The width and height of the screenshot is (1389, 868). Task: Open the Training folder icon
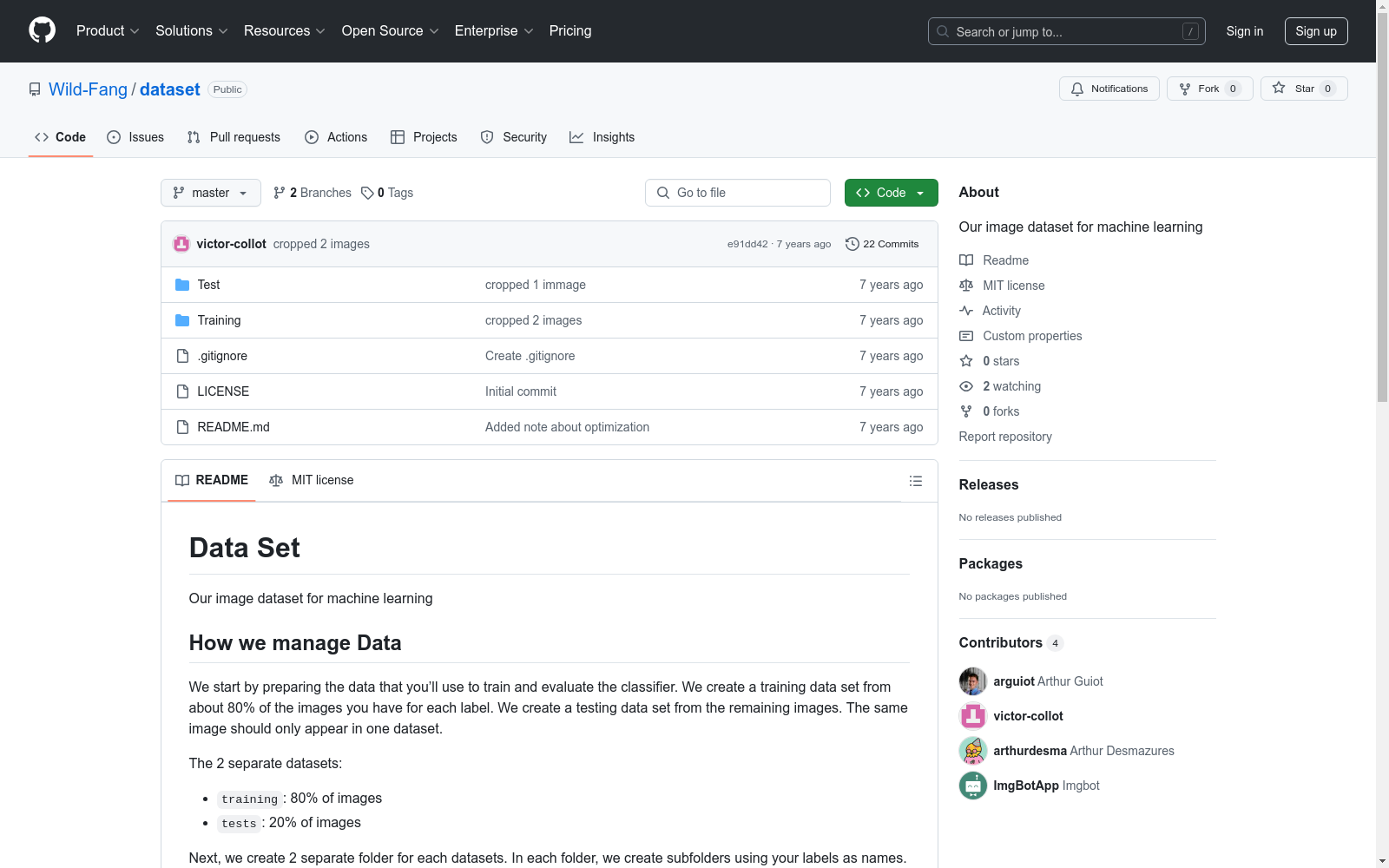[182, 320]
